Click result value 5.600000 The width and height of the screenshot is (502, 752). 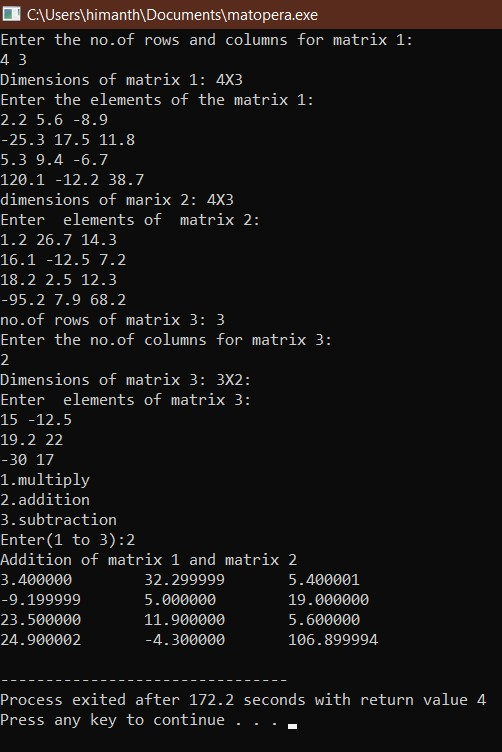pyautogui.click(x=324, y=620)
